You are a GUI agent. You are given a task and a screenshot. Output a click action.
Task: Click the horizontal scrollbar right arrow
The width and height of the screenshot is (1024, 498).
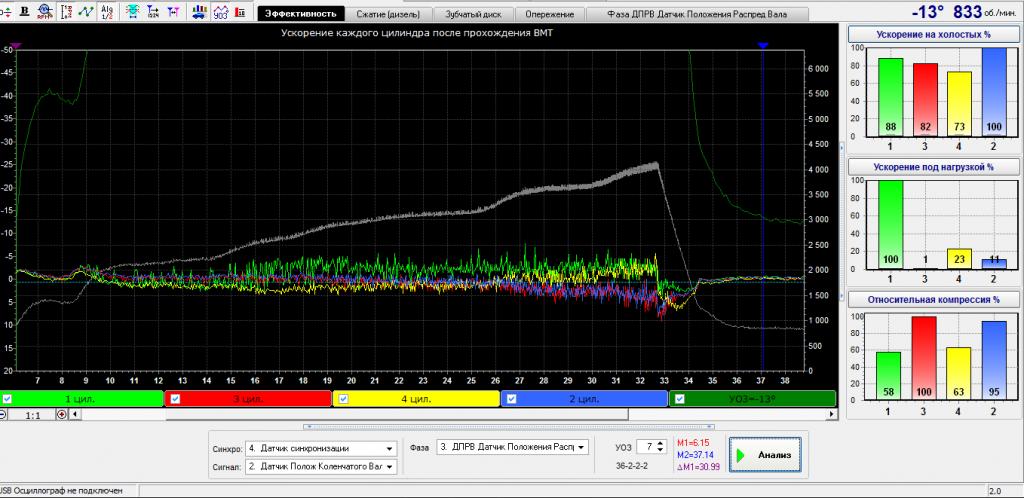[x=831, y=414]
